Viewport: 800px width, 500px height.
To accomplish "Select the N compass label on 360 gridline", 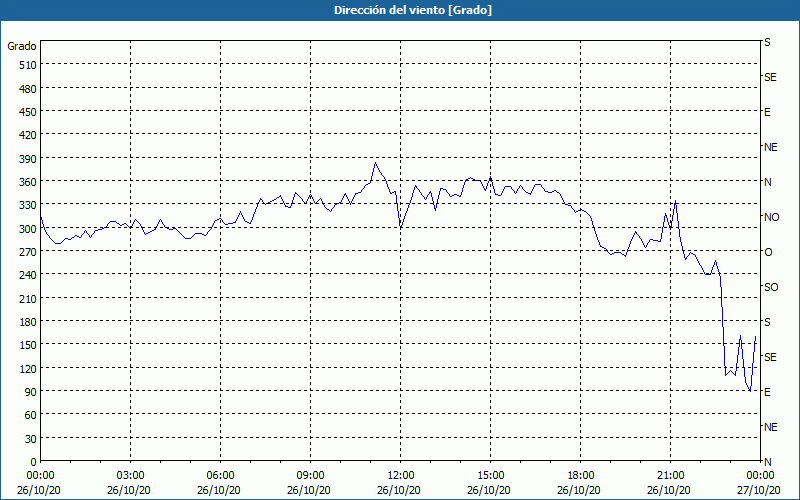I will pos(767,182).
